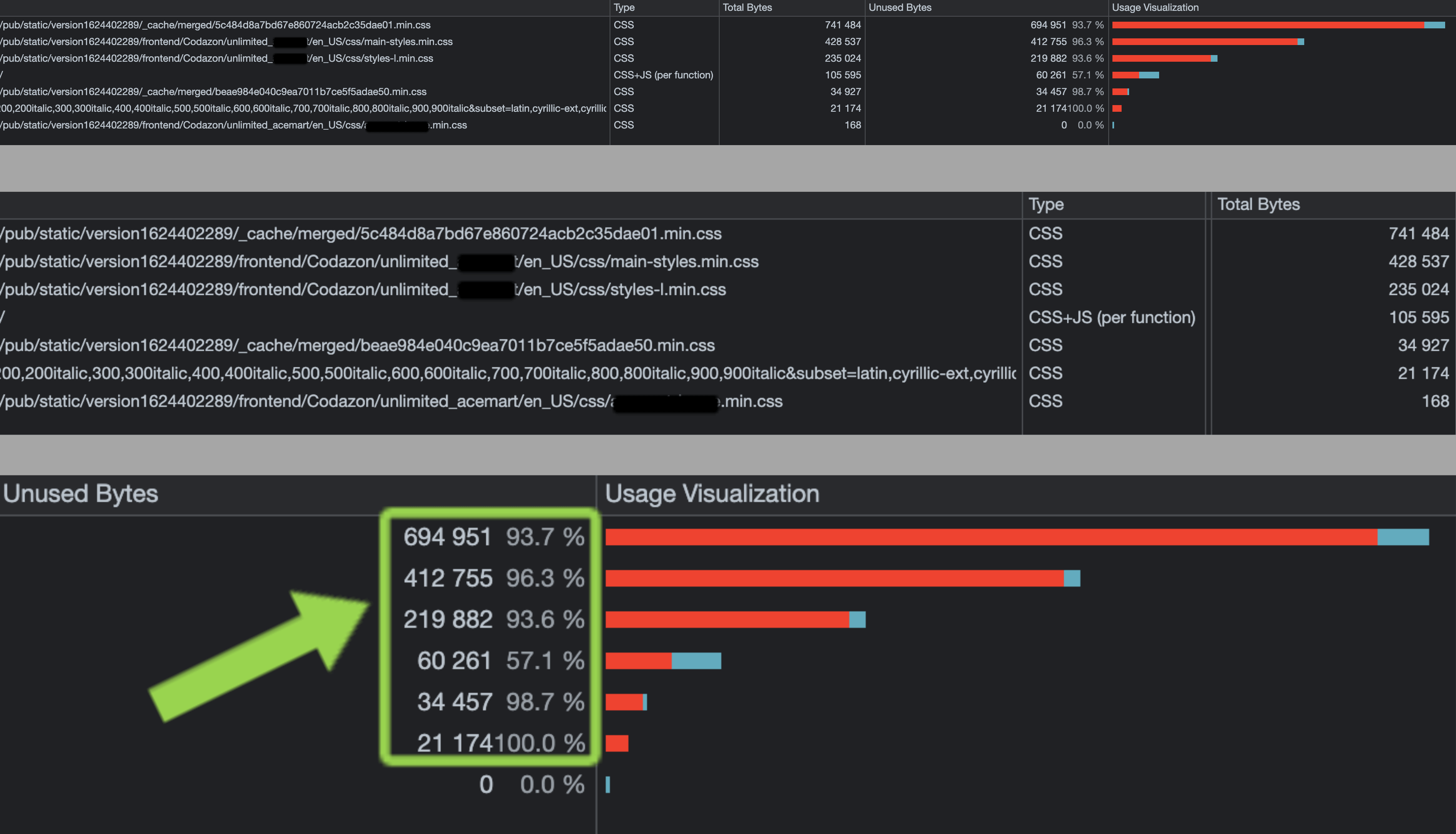The height and width of the screenshot is (834, 1456).
Task: Click the 694 951 unused bytes figure
Action: (x=448, y=537)
